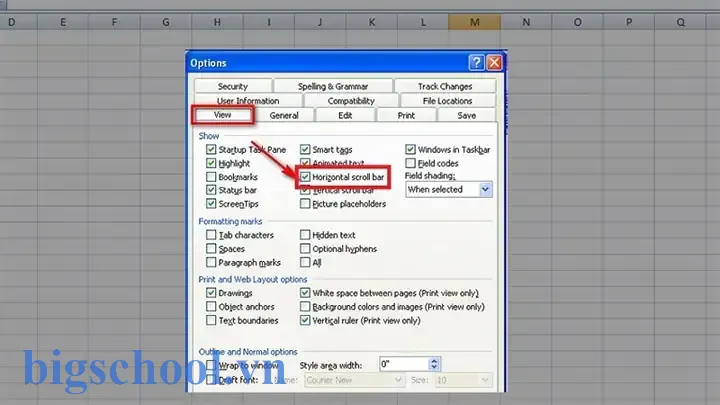Screen dimensions: 720x405
Task: Check the Text boundaries option
Action: [x=211, y=320]
